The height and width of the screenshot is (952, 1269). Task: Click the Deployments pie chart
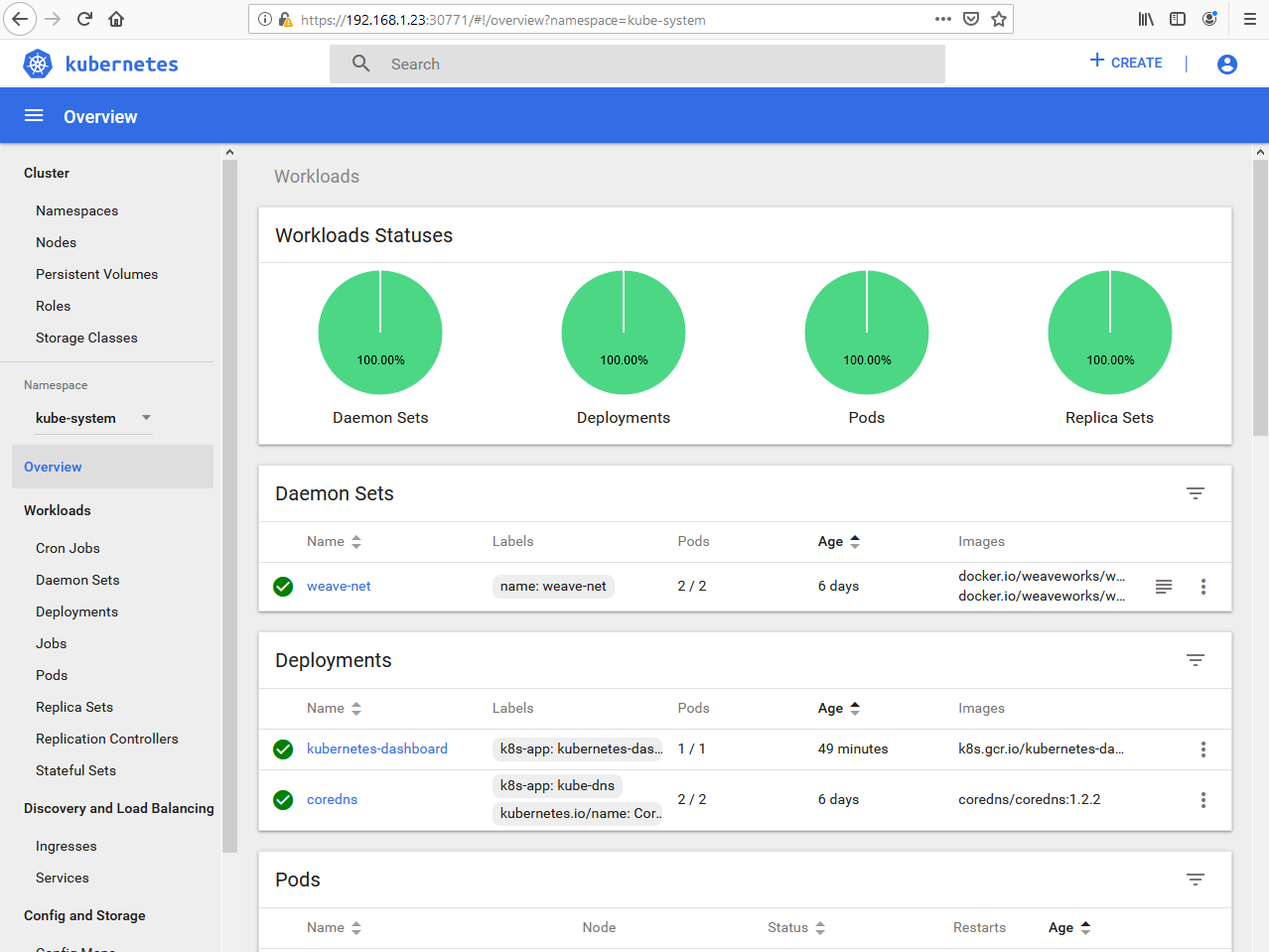(x=624, y=333)
